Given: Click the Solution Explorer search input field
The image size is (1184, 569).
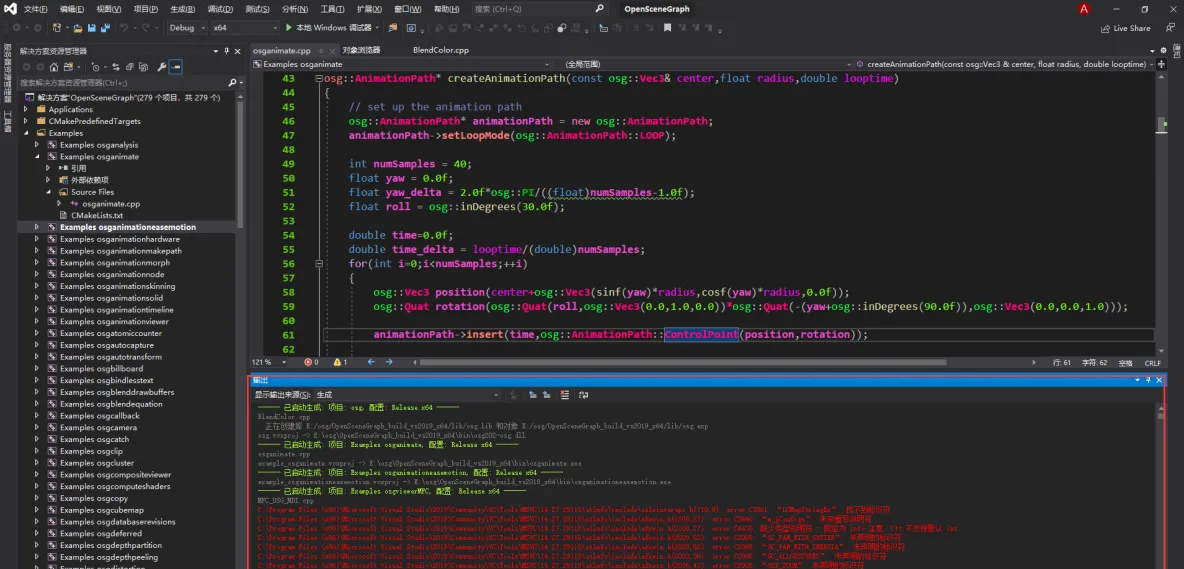Looking at the screenshot, I should pyautogui.click(x=121, y=82).
